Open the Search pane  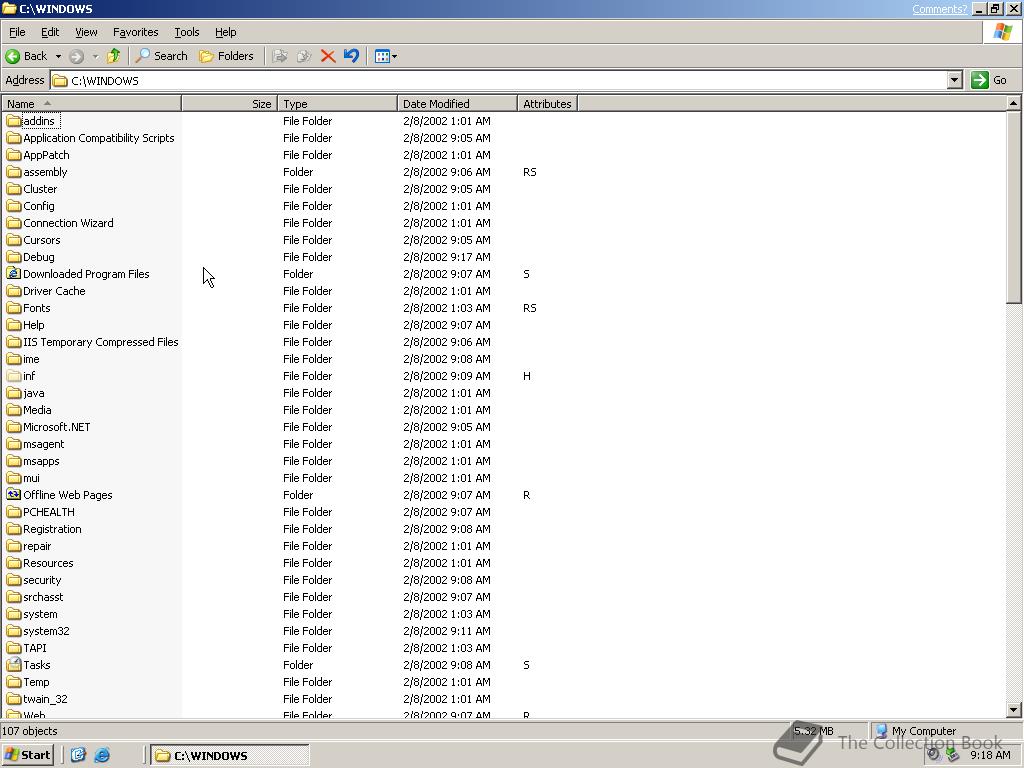pyautogui.click(x=161, y=56)
